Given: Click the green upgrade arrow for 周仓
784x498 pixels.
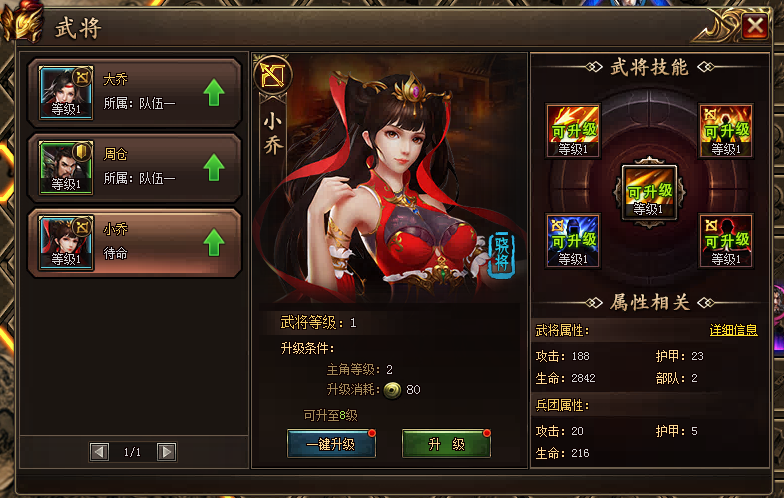Looking at the screenshot, I should click(x=214, y=168).
